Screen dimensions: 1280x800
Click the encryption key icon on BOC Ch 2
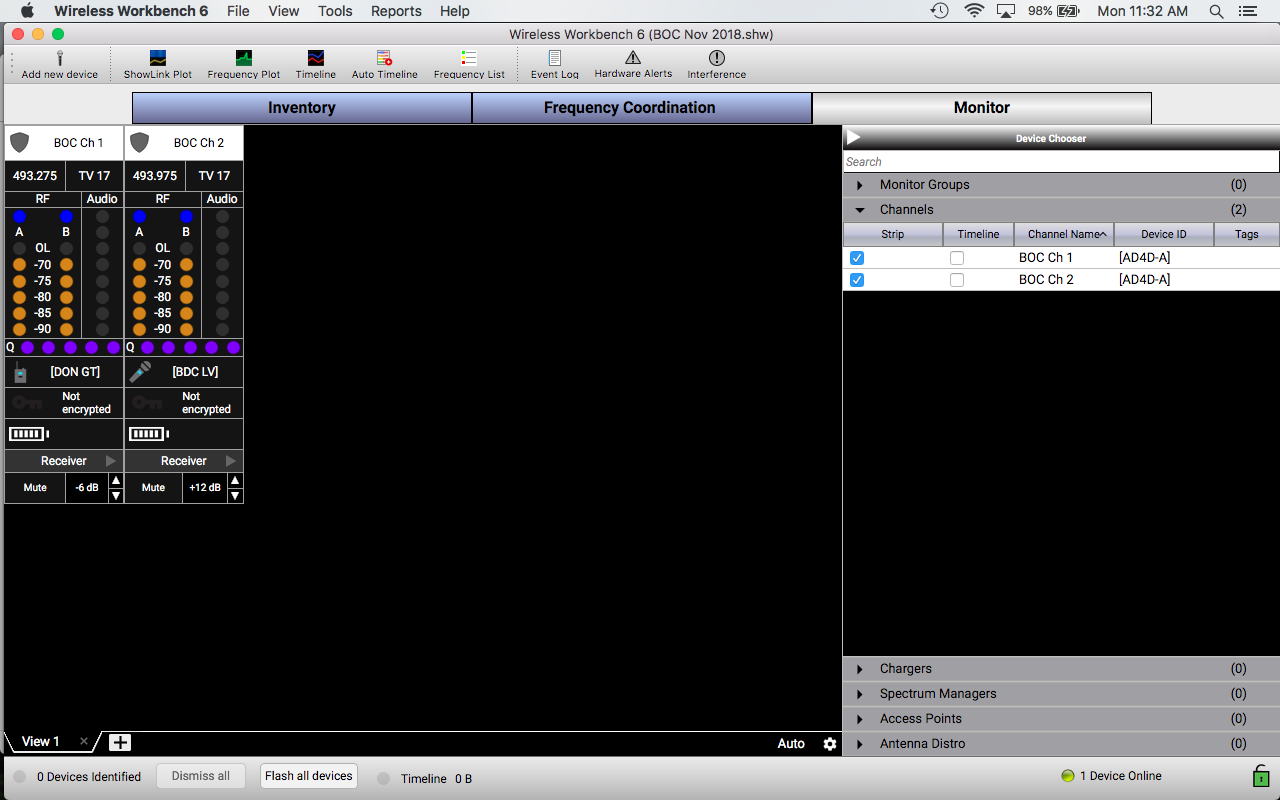click(x=147, y=403)
